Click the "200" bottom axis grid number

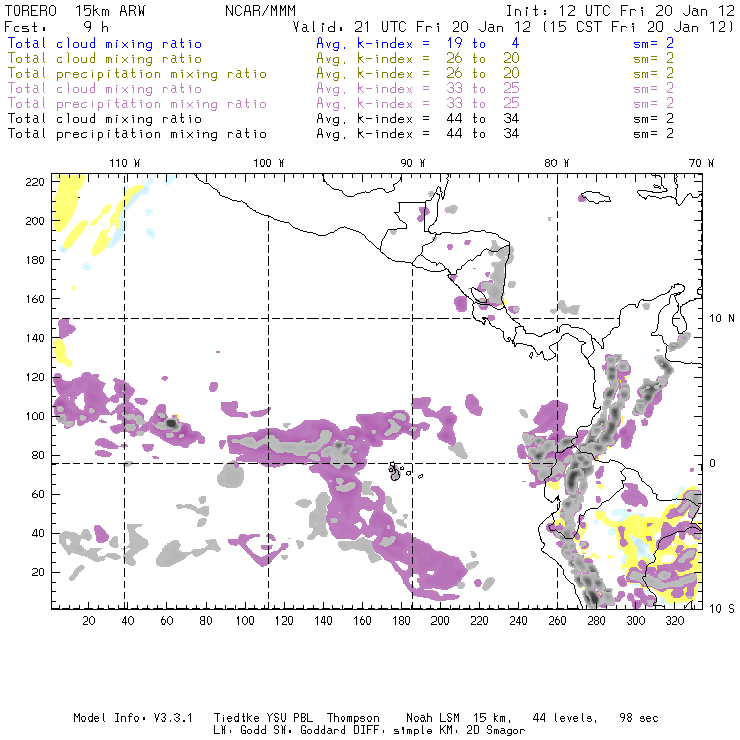440,621
